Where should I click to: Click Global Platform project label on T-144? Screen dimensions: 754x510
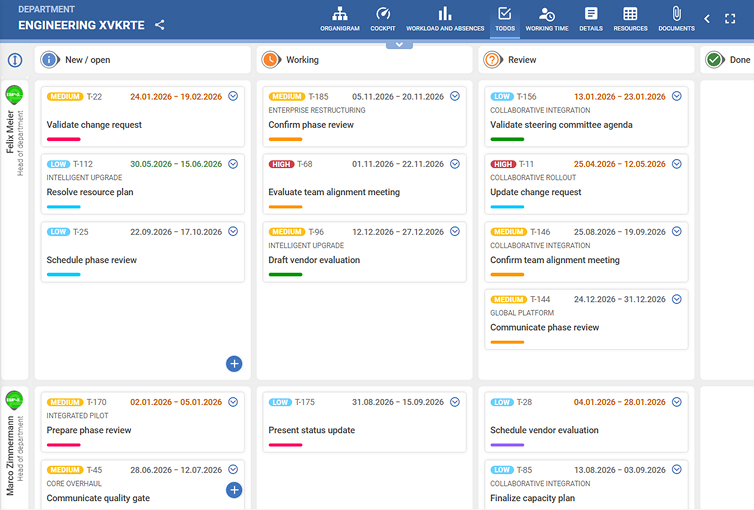tap(522, 313)
